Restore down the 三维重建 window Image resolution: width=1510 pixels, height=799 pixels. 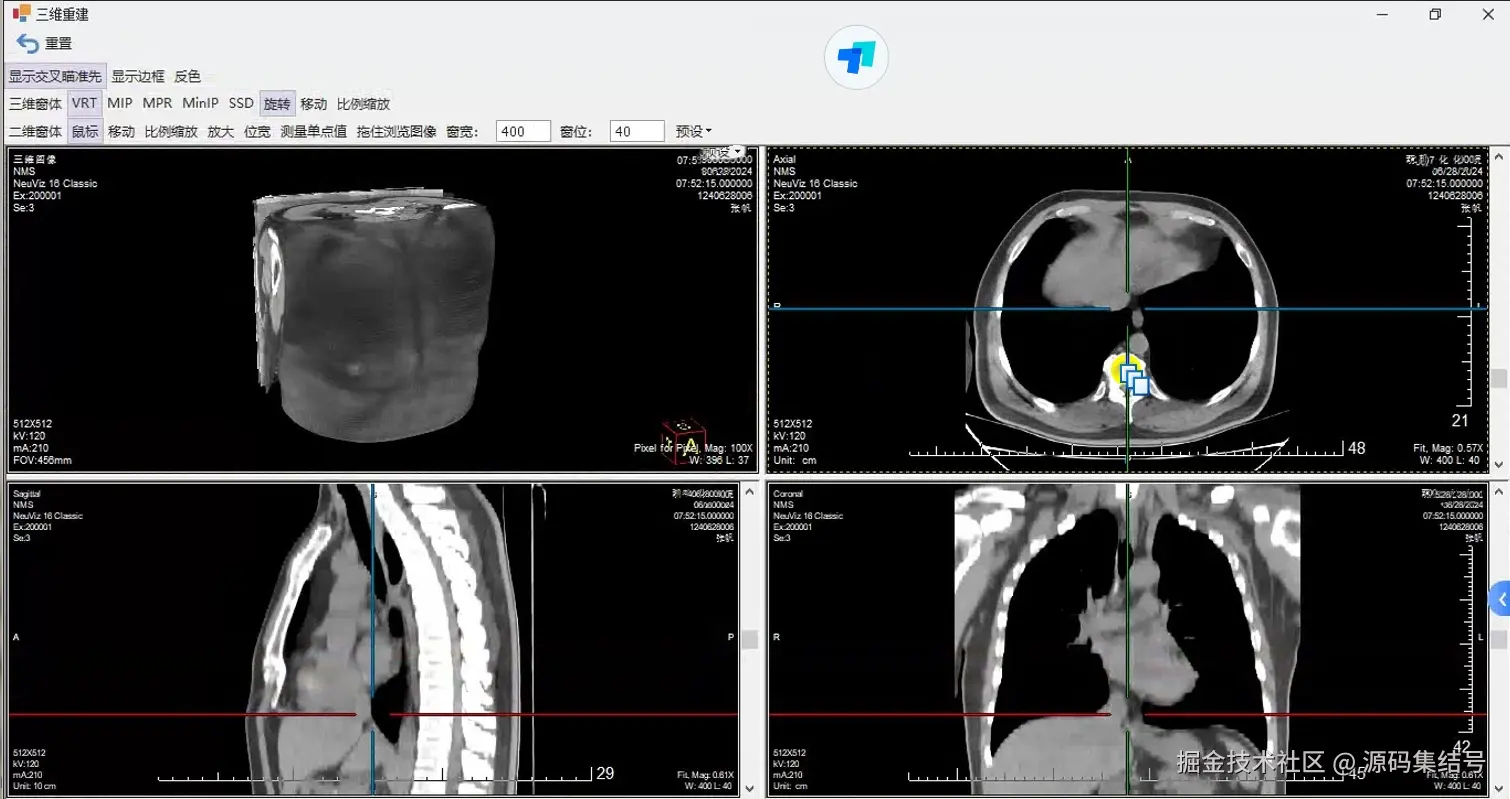(1435, 14)
